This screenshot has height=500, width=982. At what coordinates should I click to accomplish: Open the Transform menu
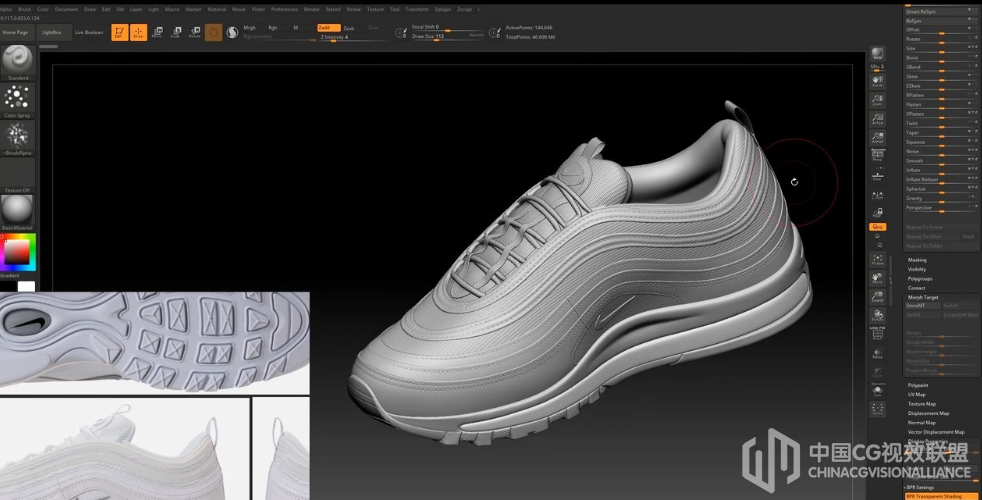pos(417,9)
